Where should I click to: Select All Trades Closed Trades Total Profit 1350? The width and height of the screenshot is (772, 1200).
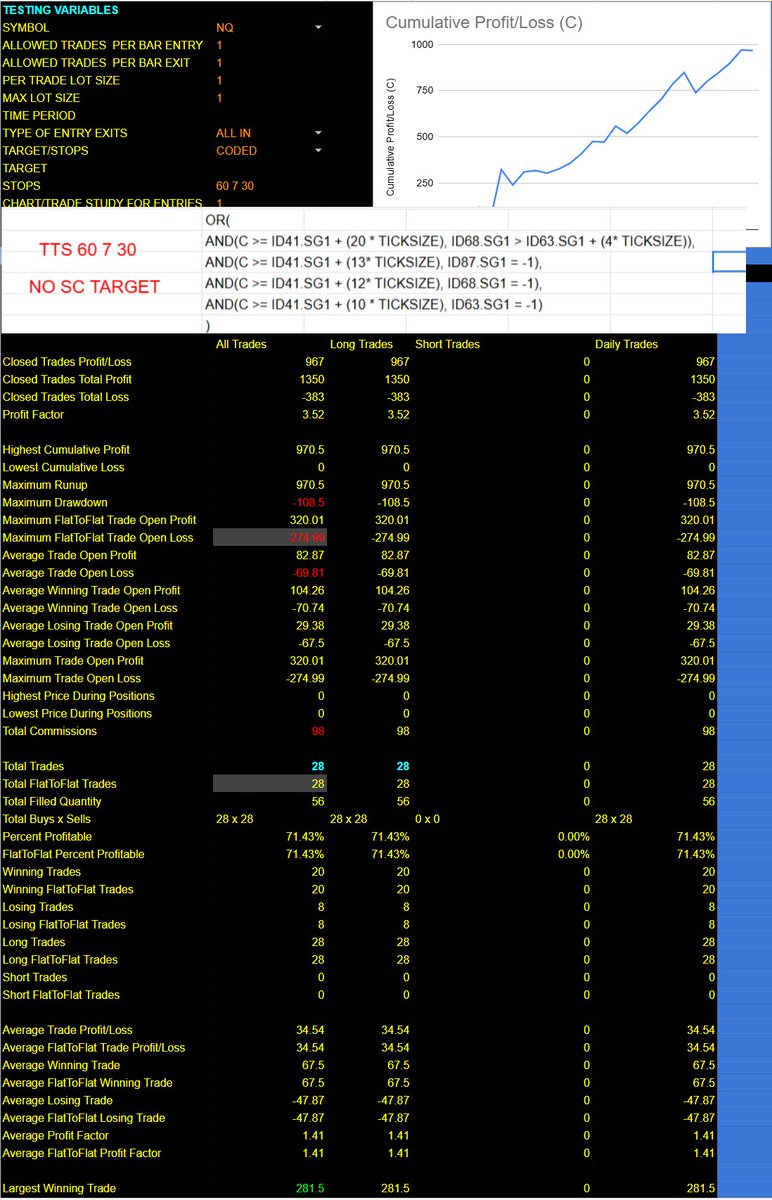click(x=312, y=379)
